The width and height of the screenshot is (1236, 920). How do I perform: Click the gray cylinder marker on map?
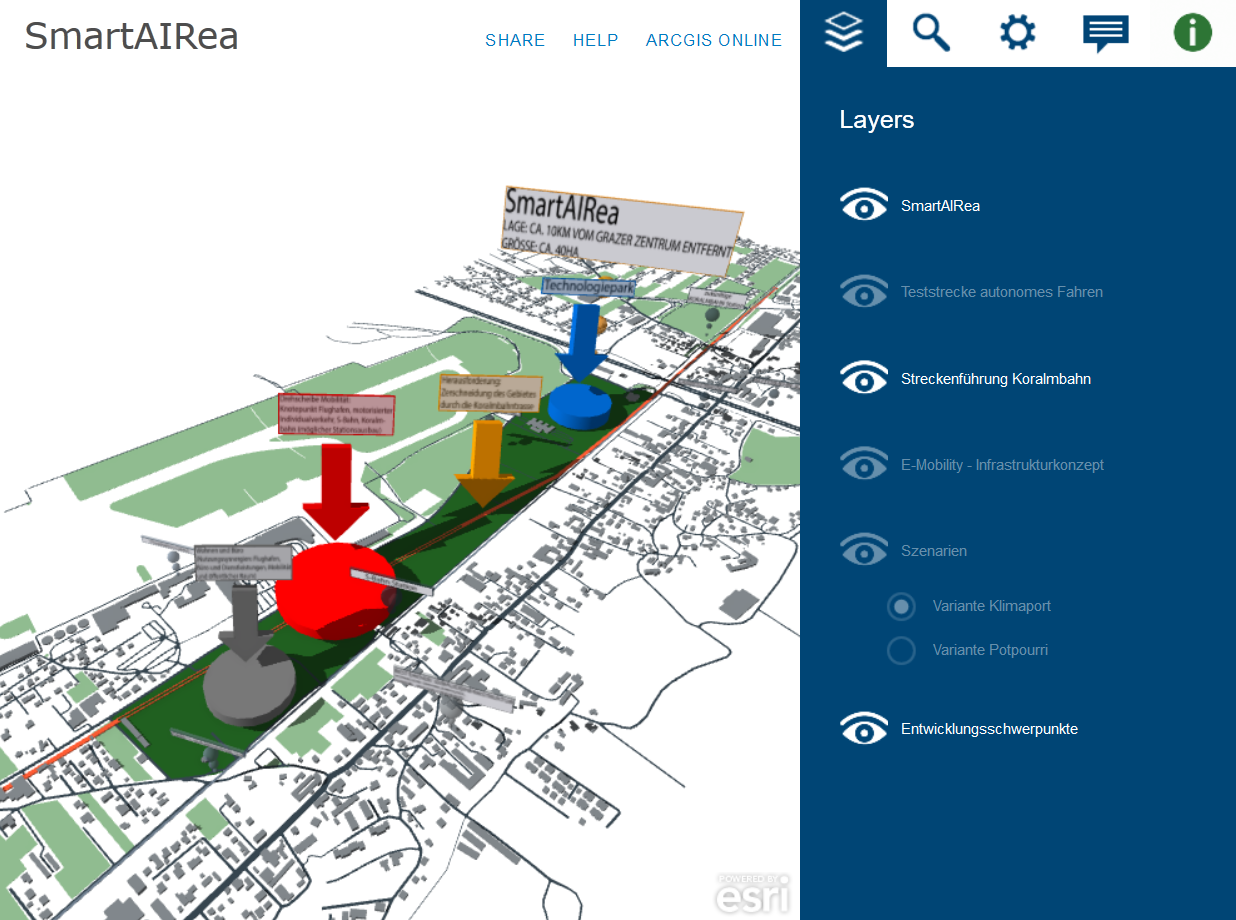click(249, 684)
